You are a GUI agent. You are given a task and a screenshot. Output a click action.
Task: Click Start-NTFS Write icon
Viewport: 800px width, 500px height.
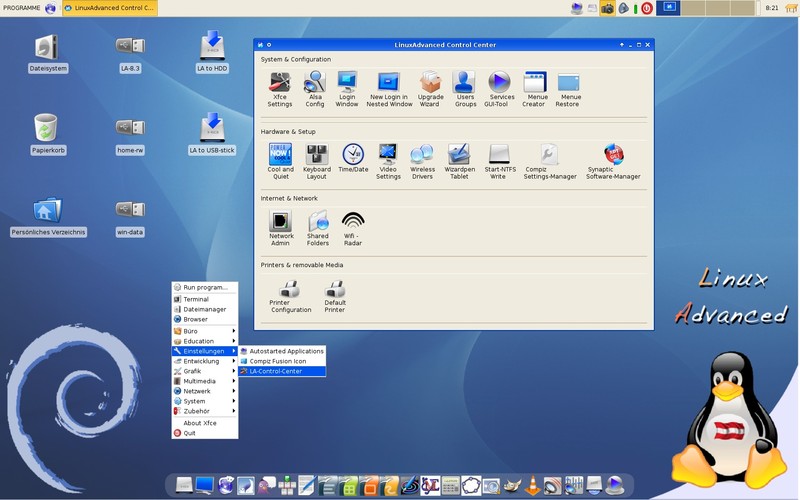point(499,161)
